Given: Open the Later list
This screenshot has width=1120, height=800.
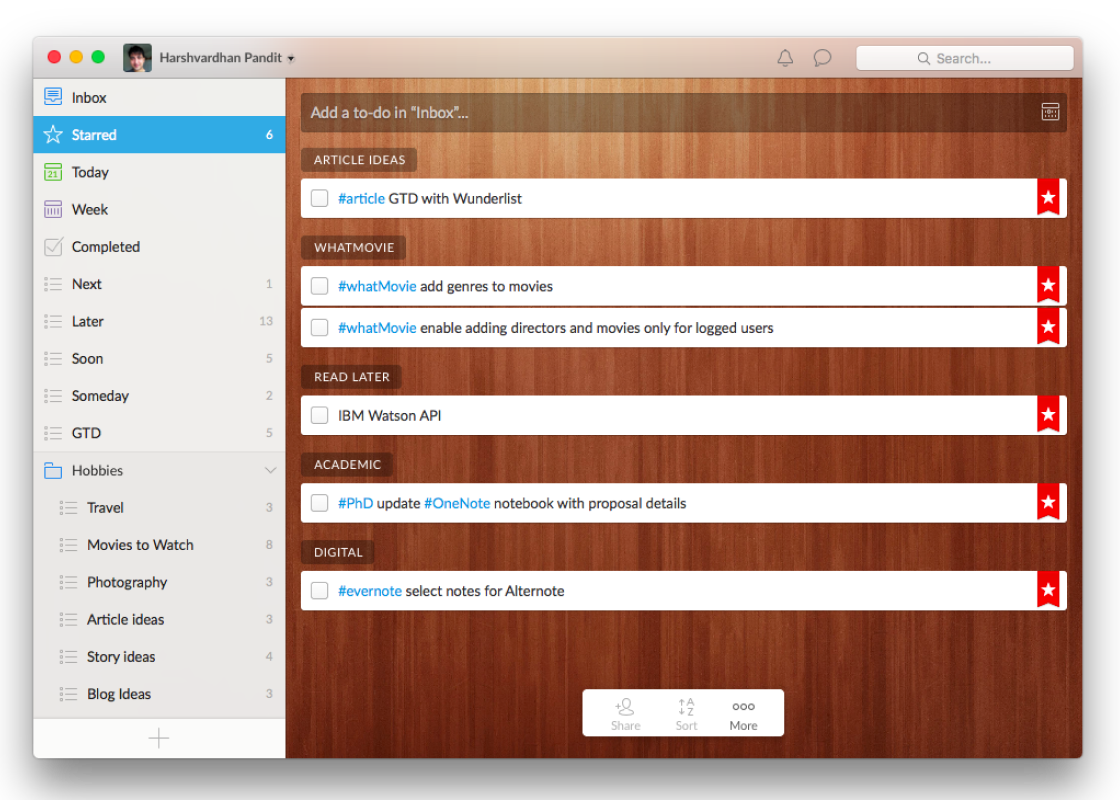Looking at the screenshot, I should point(159,321).
